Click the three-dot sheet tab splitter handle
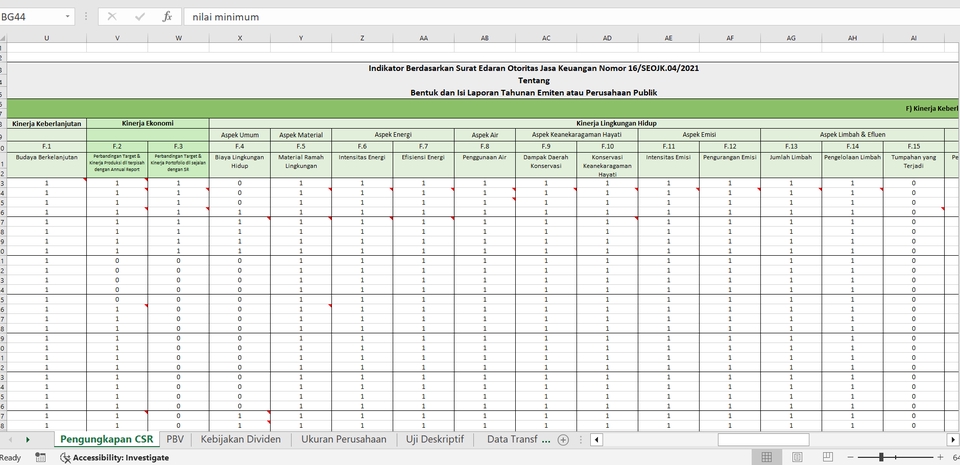This screenshot has height=465, width=960. (x=580, y=439)
